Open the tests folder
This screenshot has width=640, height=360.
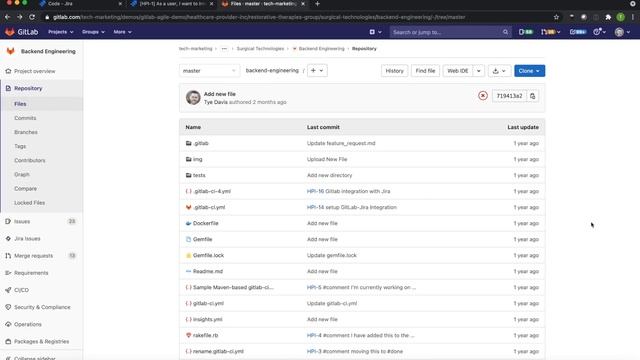pyautogui.click(x=199, y=175)
